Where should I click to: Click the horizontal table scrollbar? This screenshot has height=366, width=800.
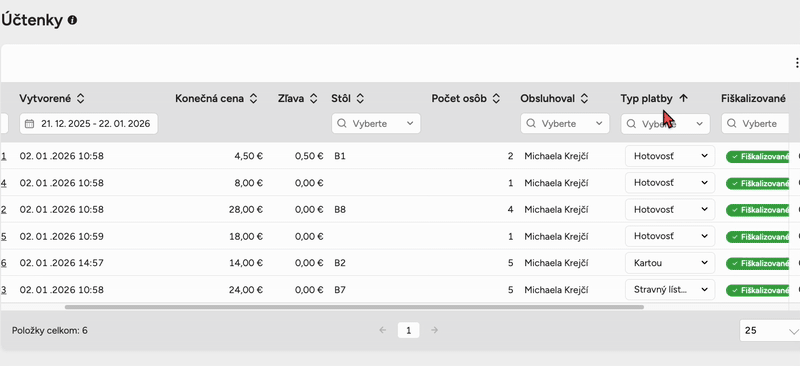354,307
